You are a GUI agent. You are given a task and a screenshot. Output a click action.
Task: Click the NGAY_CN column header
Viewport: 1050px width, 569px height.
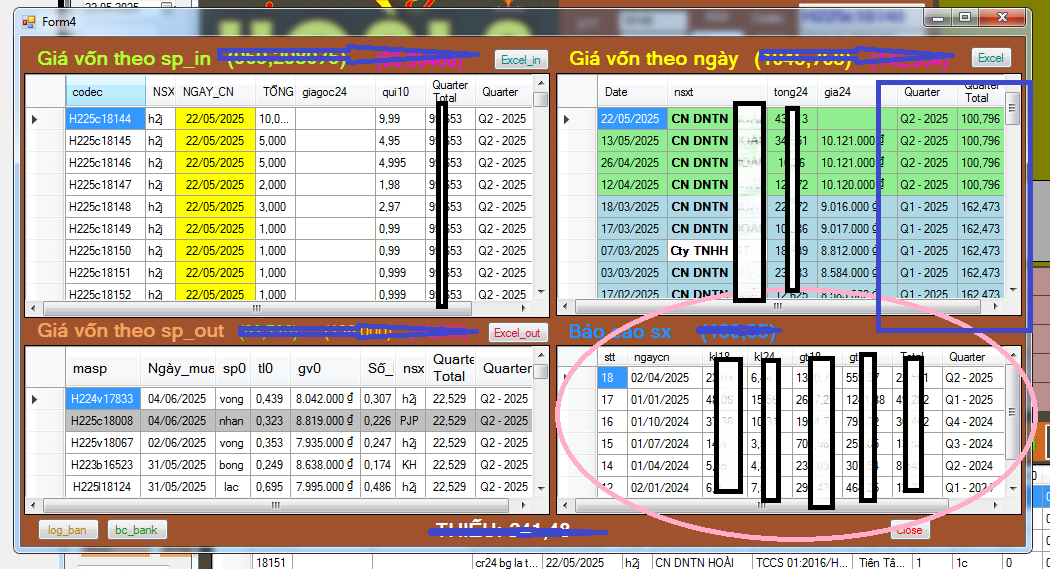[x=214, y=92]
